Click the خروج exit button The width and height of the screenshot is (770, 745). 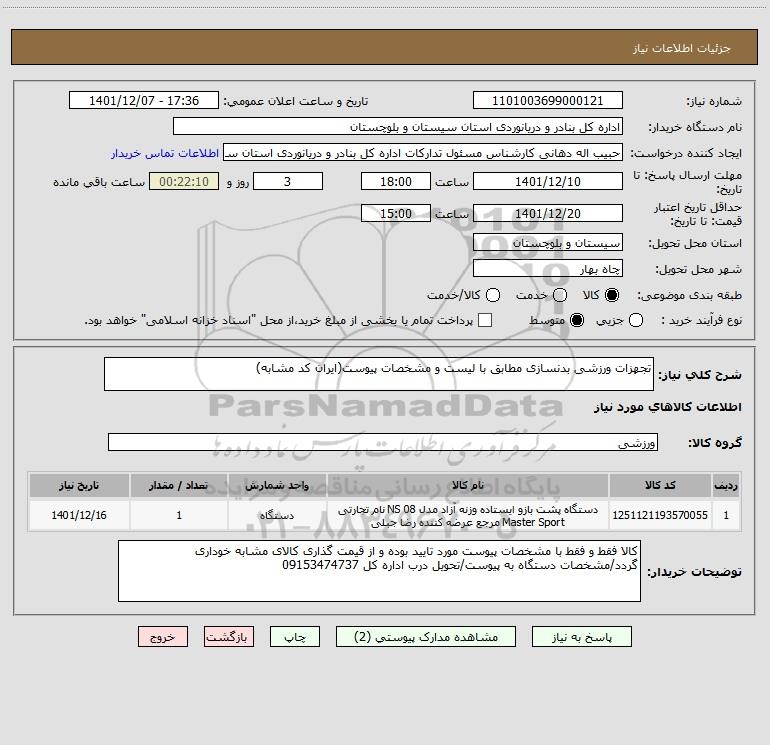(163, 637)
